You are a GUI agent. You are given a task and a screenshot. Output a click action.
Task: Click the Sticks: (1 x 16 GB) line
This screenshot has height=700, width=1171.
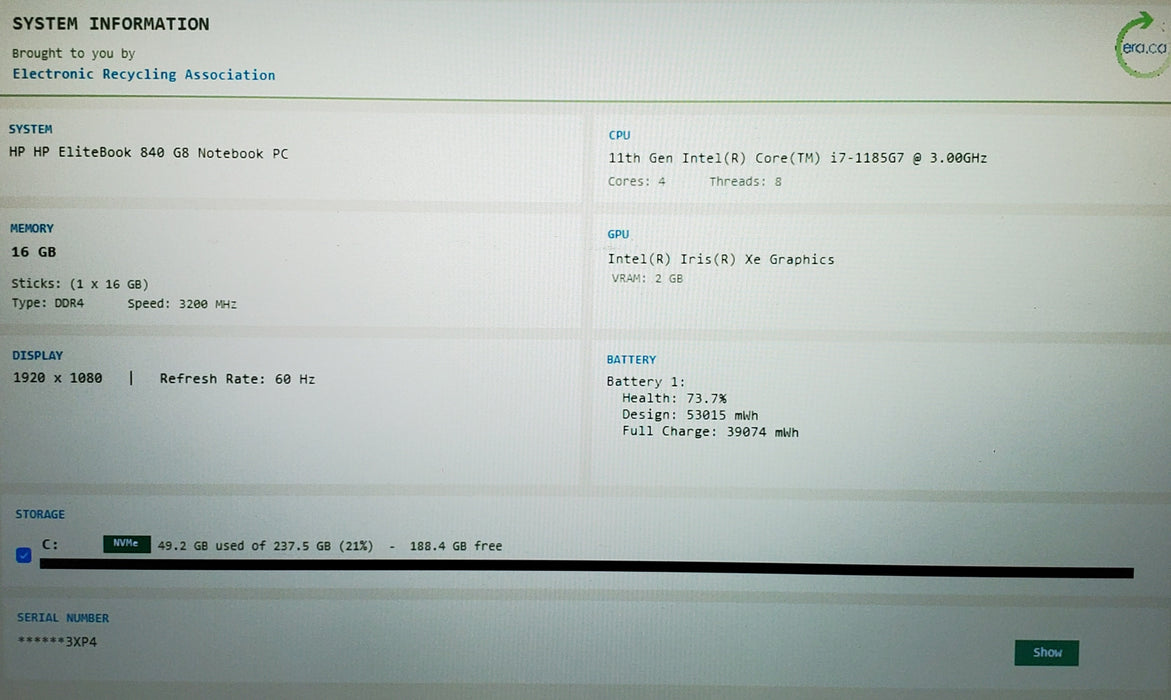tap(80, 284)
